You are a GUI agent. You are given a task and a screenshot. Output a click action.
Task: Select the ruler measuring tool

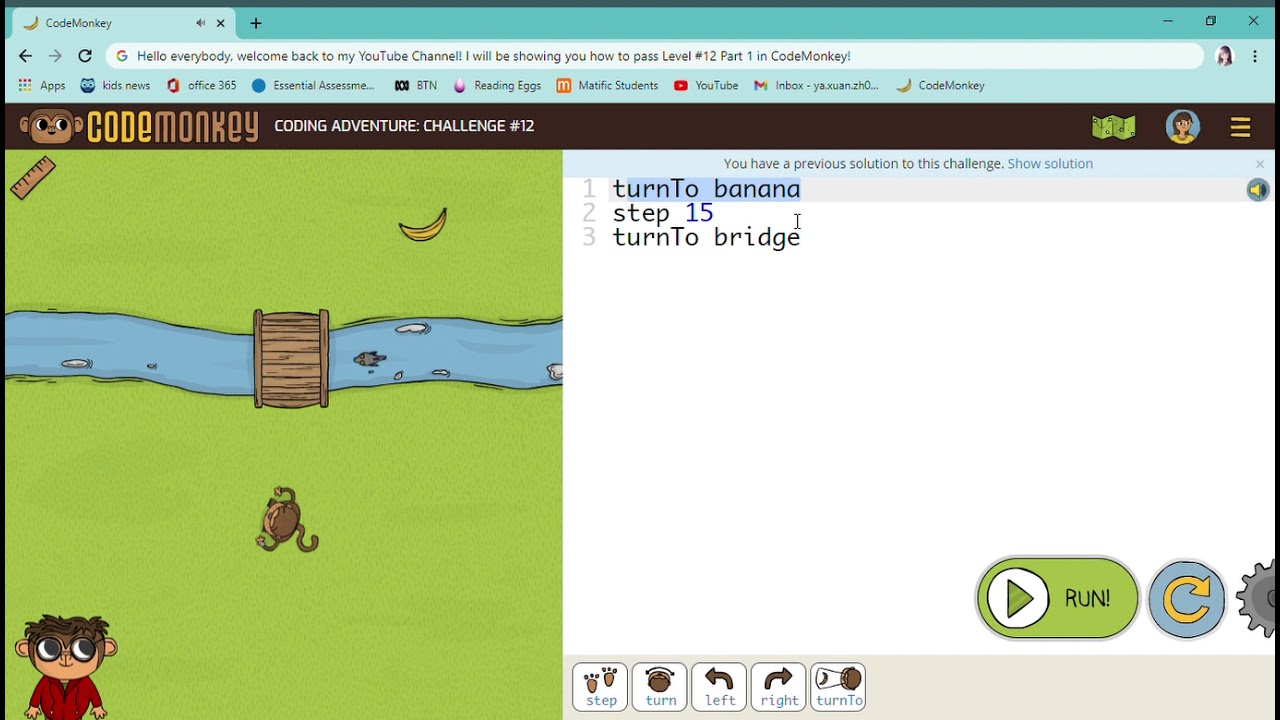tap(33, 178)
